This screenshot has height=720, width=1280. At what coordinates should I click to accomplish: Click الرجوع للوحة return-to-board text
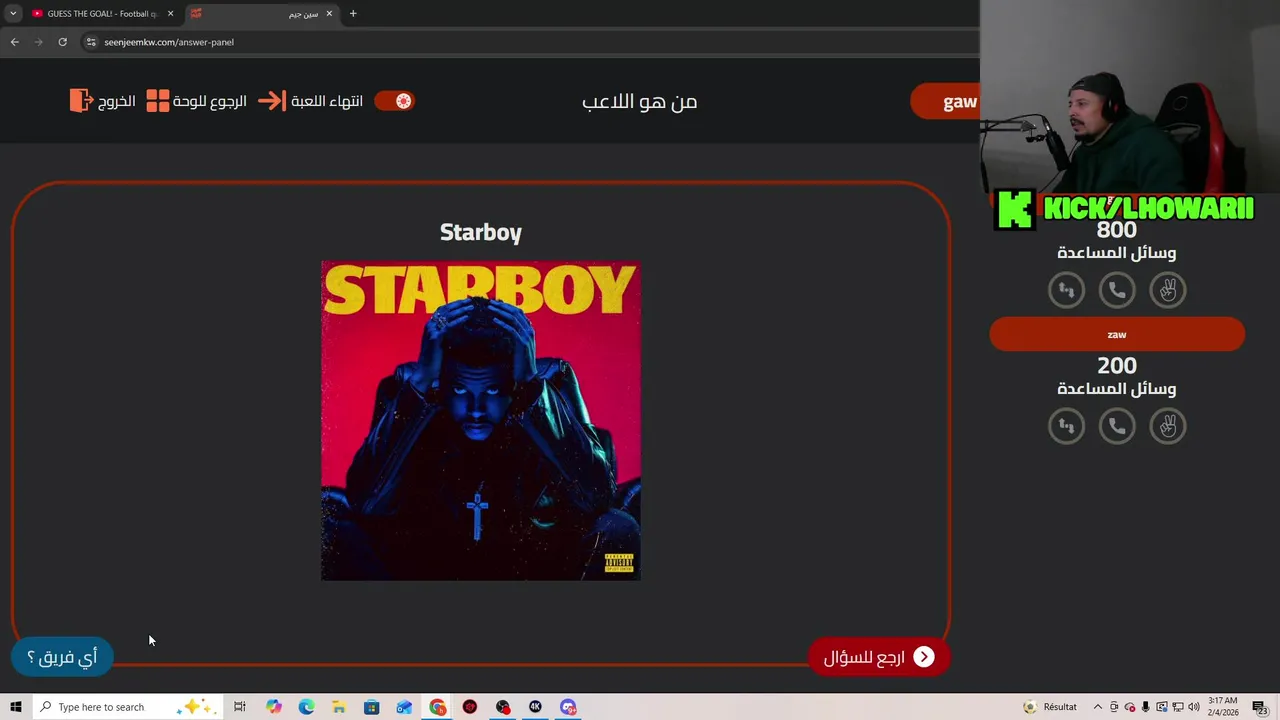pos(210,101)
